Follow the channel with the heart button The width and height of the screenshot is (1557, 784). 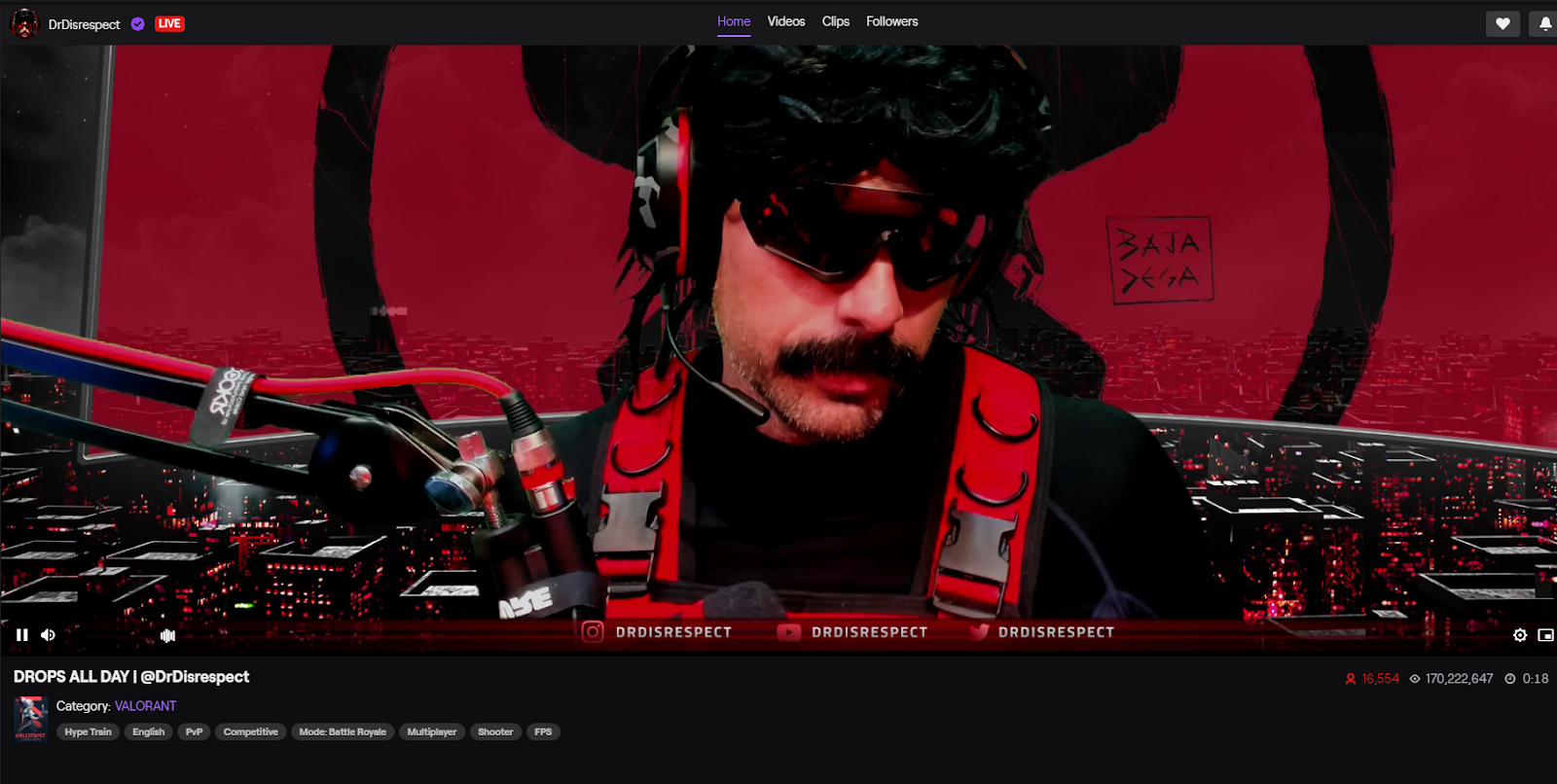coord(1503,23)
